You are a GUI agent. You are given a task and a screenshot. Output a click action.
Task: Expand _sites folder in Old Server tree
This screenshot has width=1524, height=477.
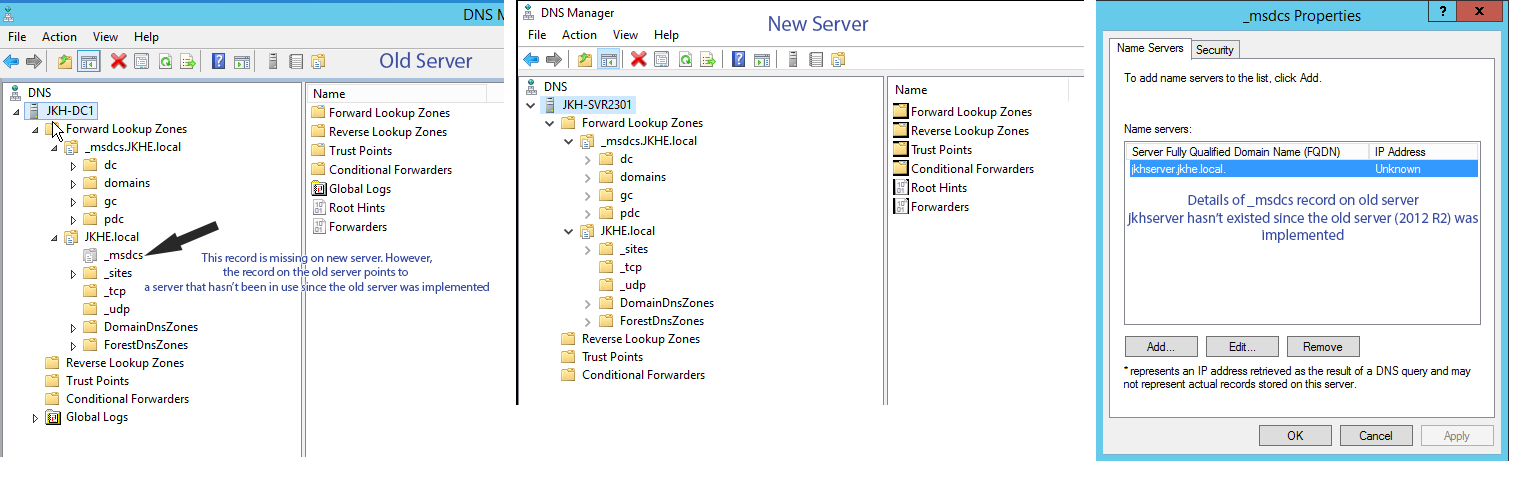[x=73, y=274]
